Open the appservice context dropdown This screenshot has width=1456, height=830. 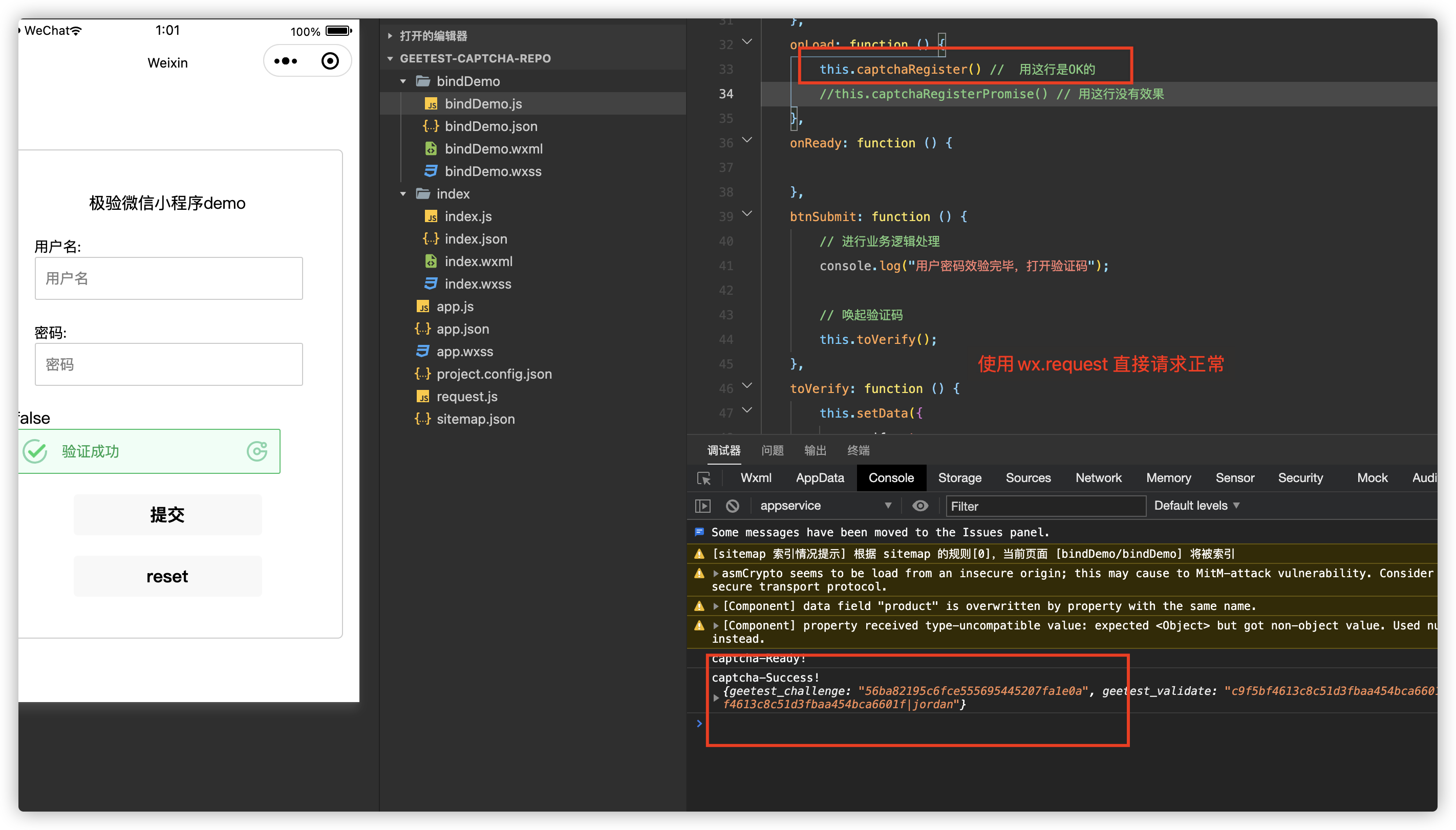[825, 506]
